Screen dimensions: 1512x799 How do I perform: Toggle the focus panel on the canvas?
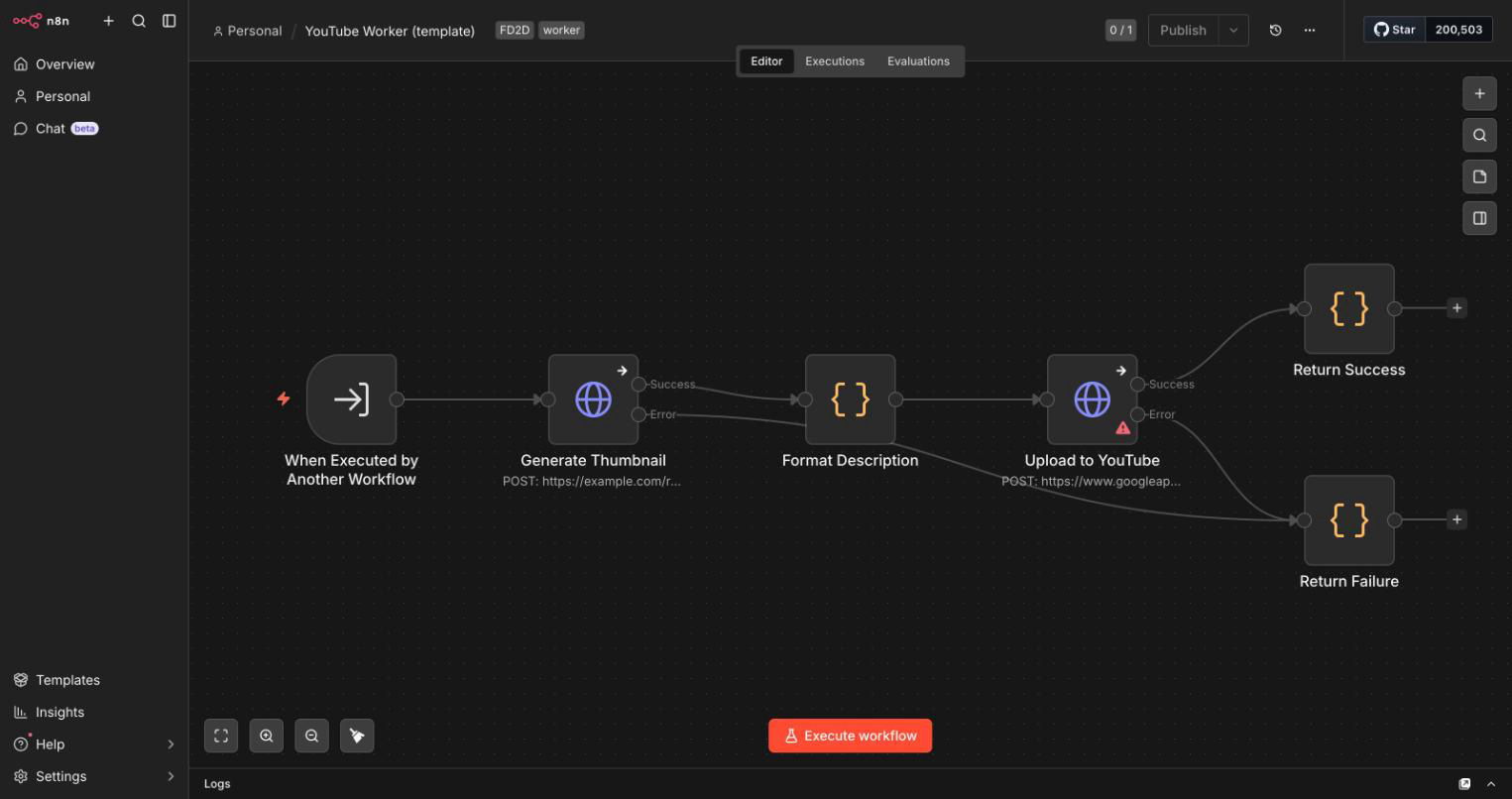pos(1479,218)
